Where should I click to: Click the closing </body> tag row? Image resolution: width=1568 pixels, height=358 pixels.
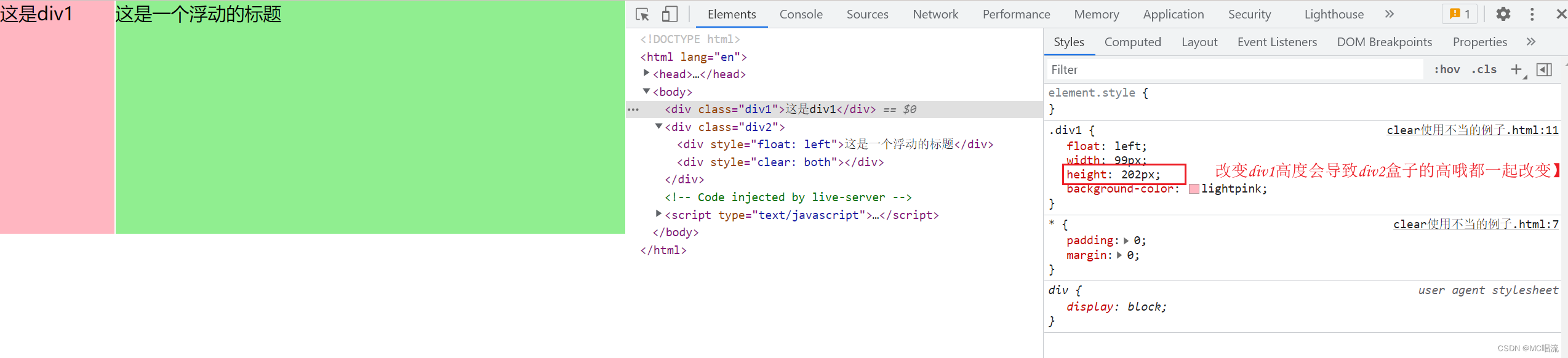point(676,232)
